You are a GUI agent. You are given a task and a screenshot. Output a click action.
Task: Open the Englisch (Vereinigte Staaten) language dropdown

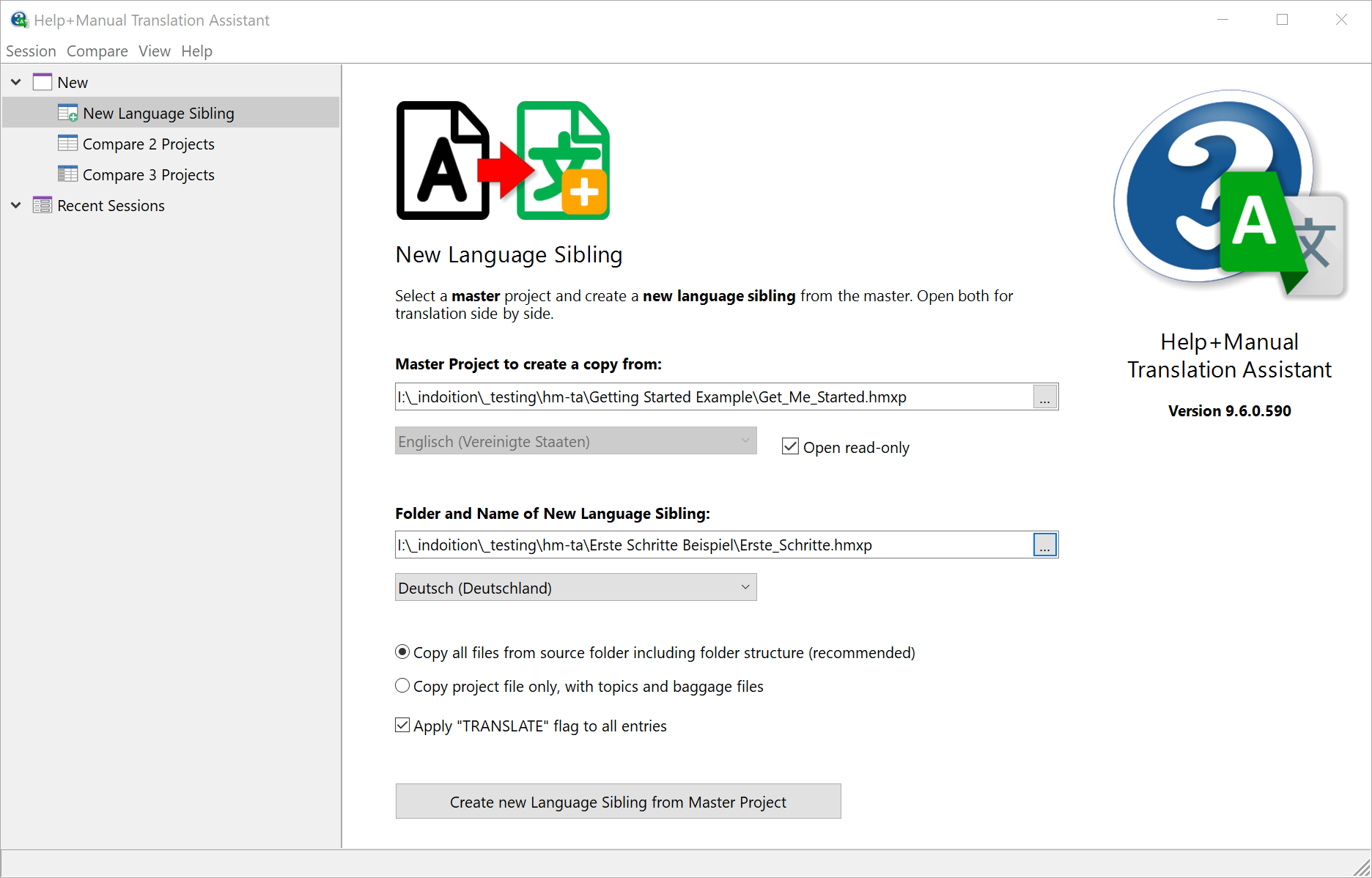pos(576,441)
